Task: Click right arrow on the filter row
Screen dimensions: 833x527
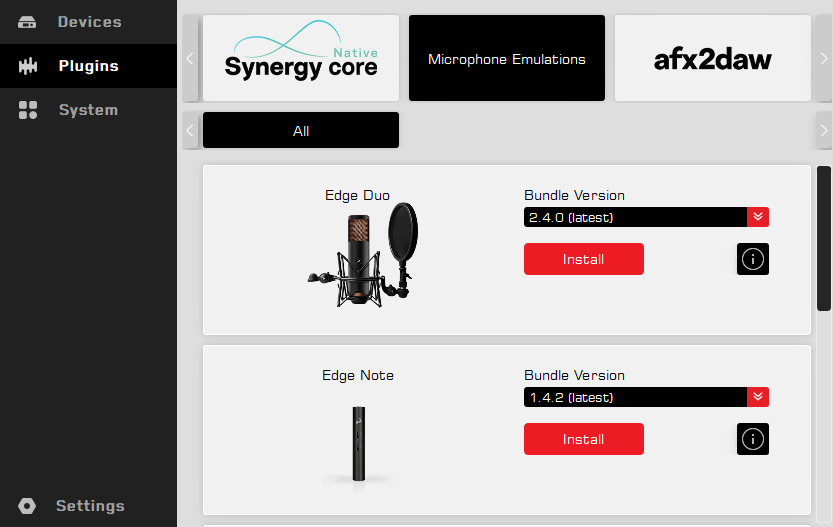Action: click(824, 130)
